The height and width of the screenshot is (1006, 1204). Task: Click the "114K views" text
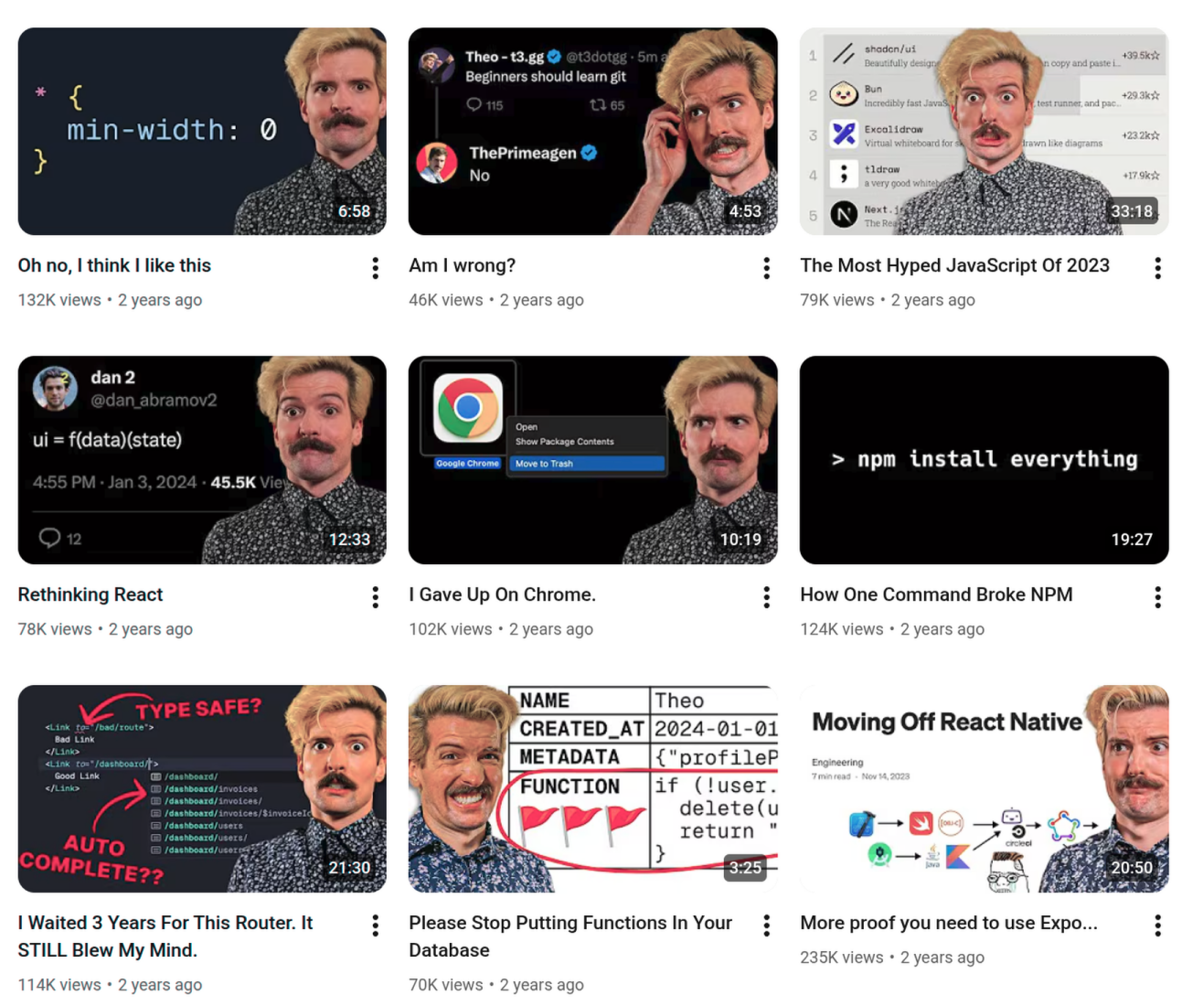tap(59, 985)
